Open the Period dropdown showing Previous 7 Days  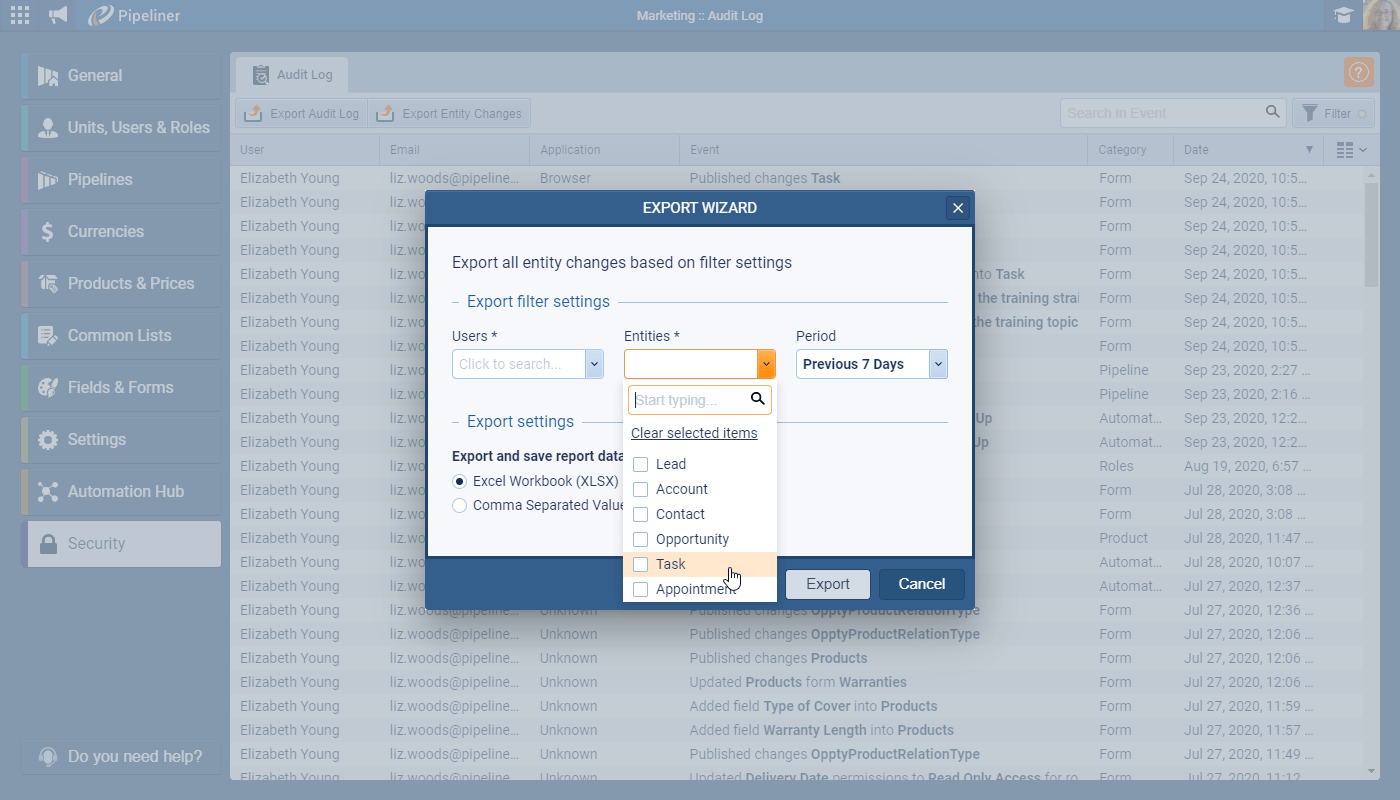tap(938, 364)
